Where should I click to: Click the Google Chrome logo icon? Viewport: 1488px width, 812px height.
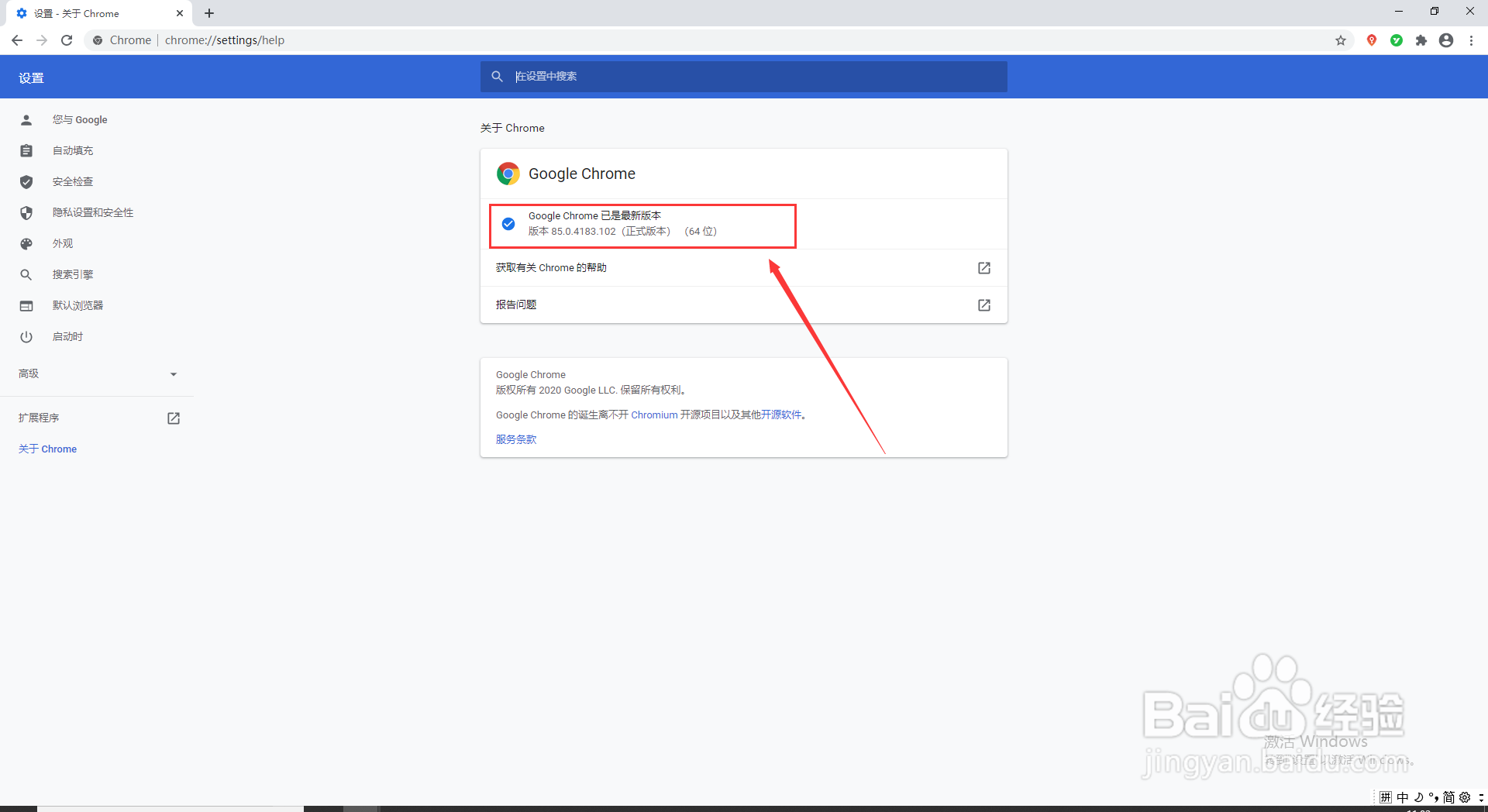[x=508, y=174]
